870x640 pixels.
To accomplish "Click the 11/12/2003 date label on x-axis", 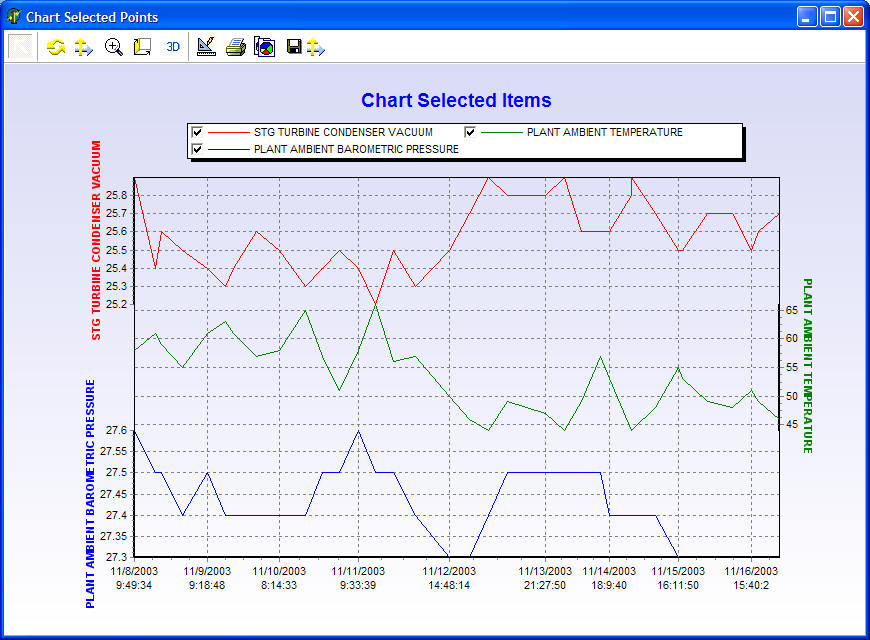I will [449, 571].
